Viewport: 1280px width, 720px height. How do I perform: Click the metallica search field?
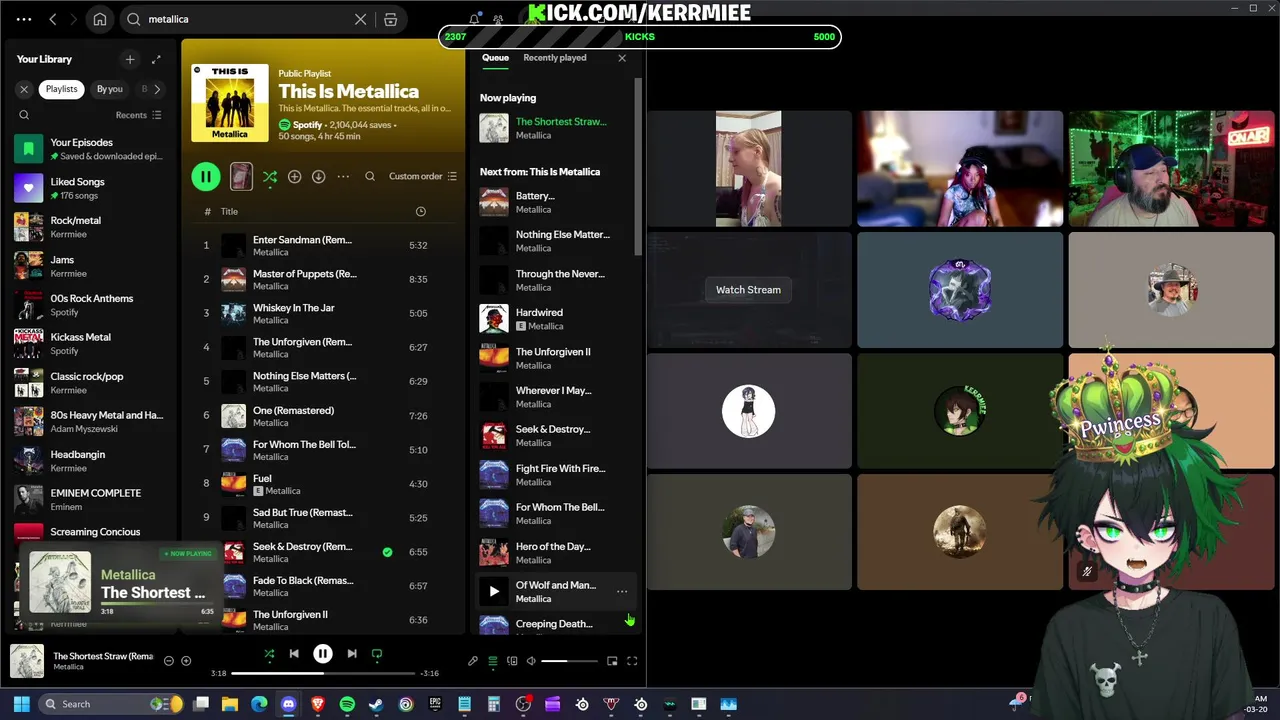point(250,19)
